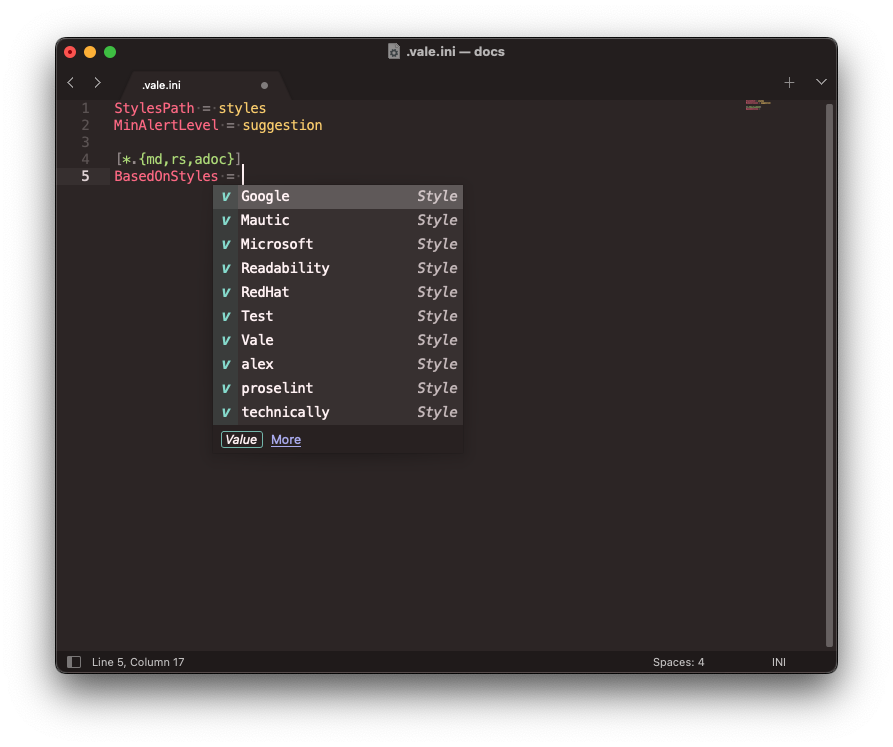Pick proselint from autocomplete popup
This screenshot has height=747, width=893.
pyautogui.click(x=277, y=388)
